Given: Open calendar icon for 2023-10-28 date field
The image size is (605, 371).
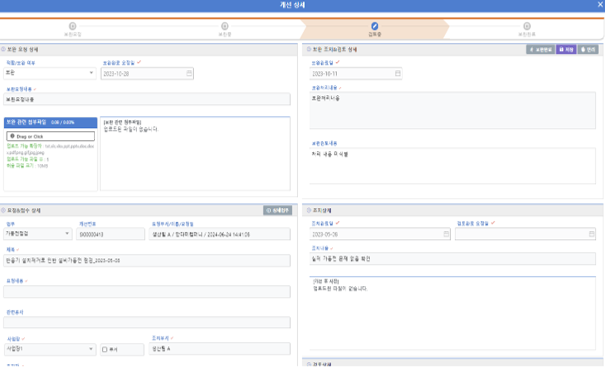Looking at the screenshot, I should (x=189, y=73).
